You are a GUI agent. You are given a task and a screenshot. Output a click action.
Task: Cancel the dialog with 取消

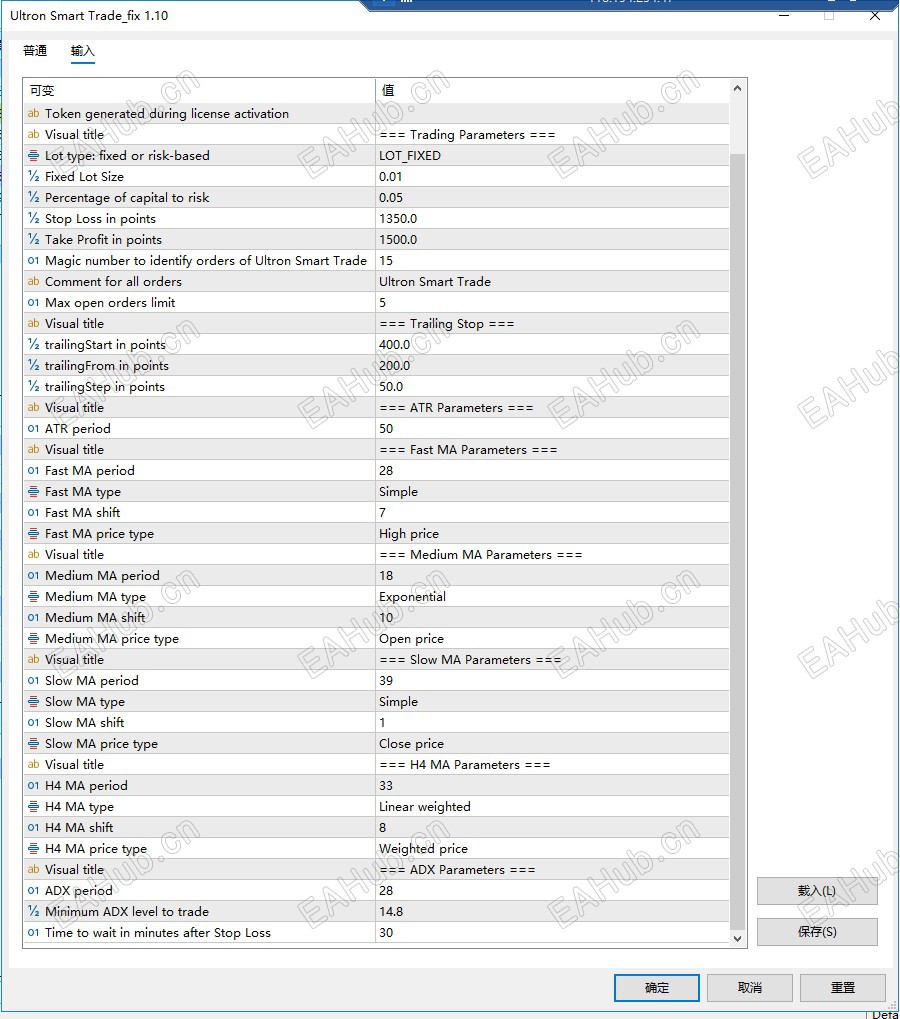[750, 988]
